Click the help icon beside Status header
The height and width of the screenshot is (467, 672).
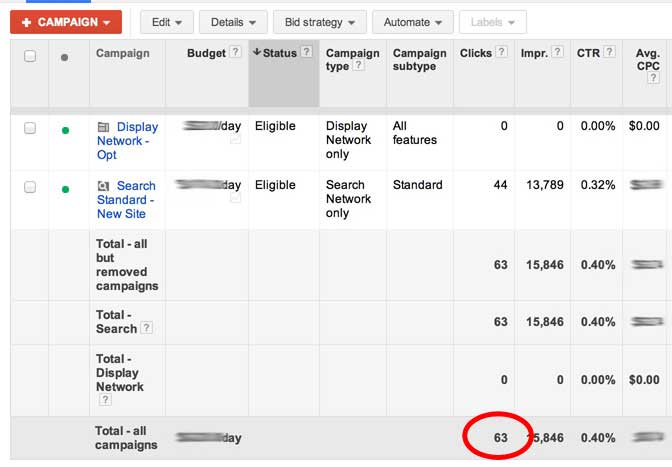[305, 53]
